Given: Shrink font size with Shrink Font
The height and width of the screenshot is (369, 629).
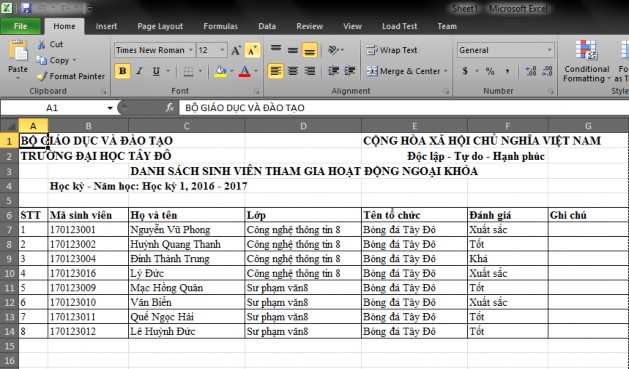Looking at the screenshot, I should coord(252,50).
